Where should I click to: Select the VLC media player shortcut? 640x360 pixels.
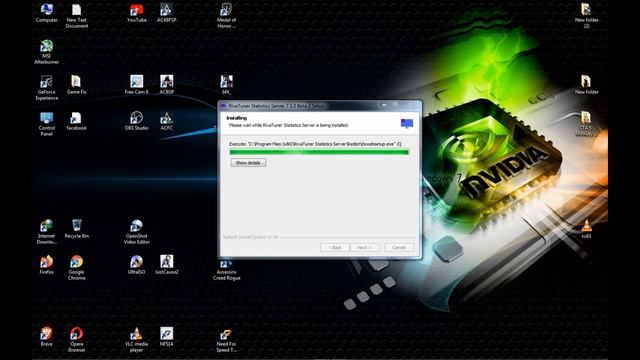coord(136,340)
